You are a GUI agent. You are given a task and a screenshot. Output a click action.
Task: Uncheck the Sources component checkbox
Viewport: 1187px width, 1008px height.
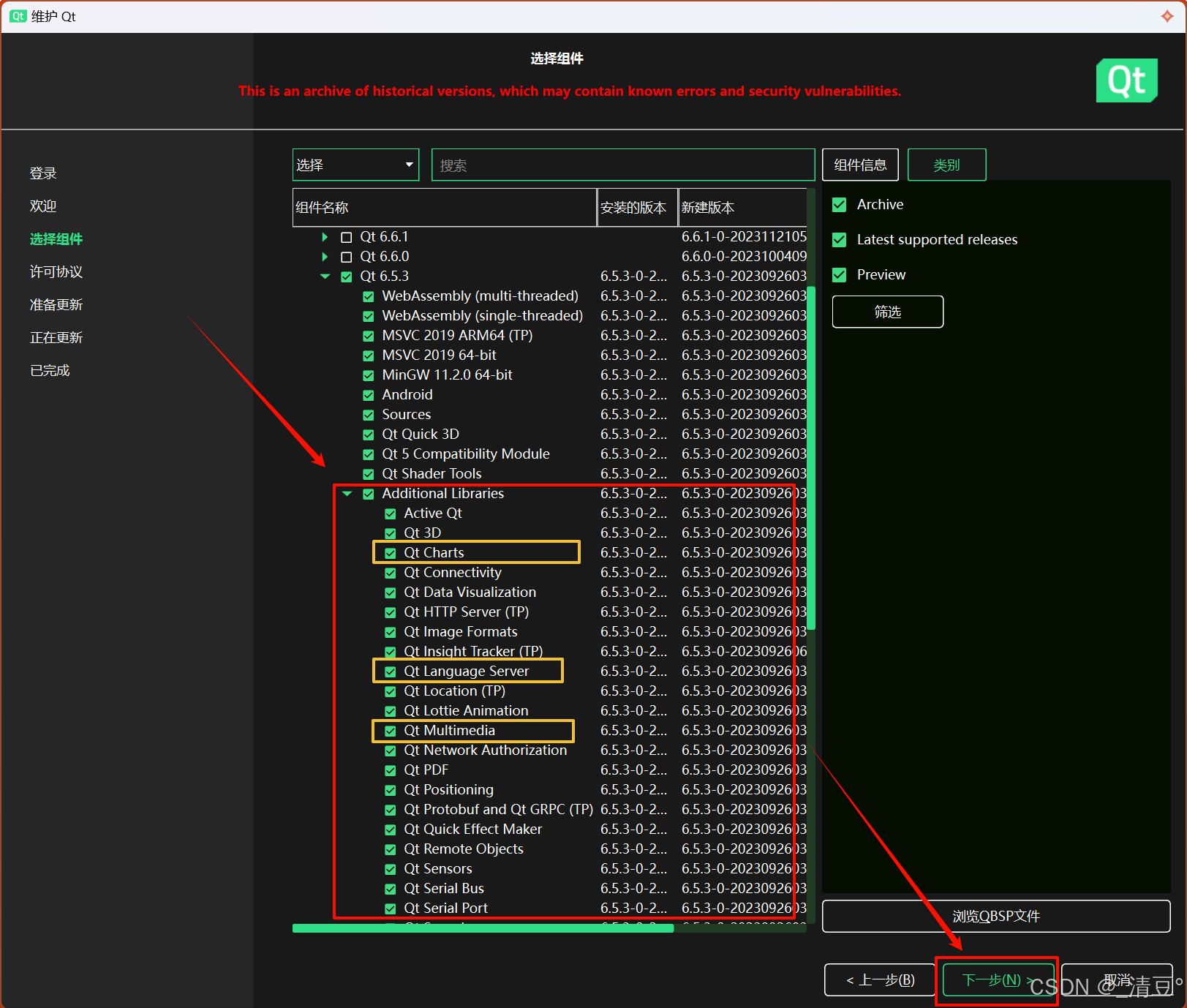[369, 415]
